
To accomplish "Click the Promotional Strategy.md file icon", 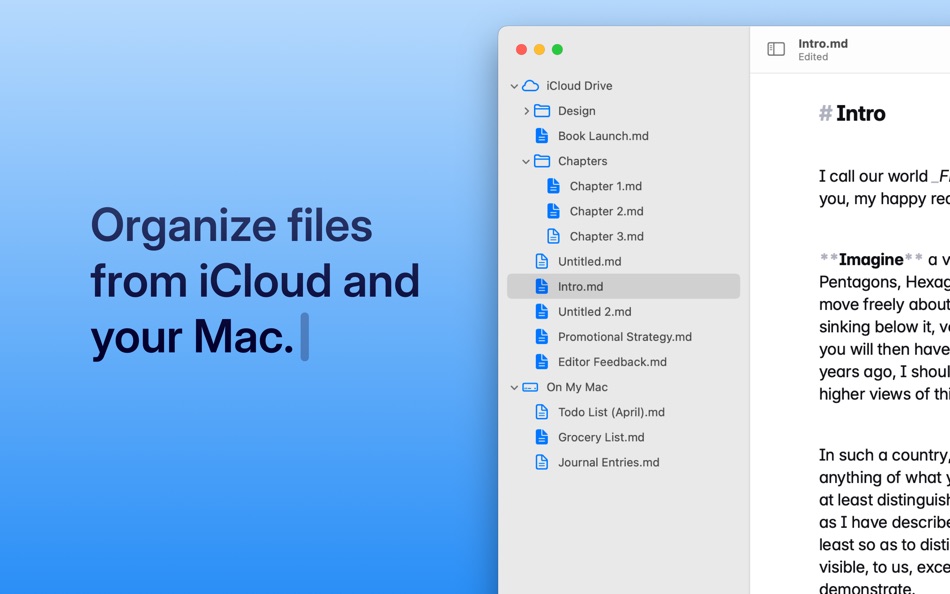I will click(542, 336).
